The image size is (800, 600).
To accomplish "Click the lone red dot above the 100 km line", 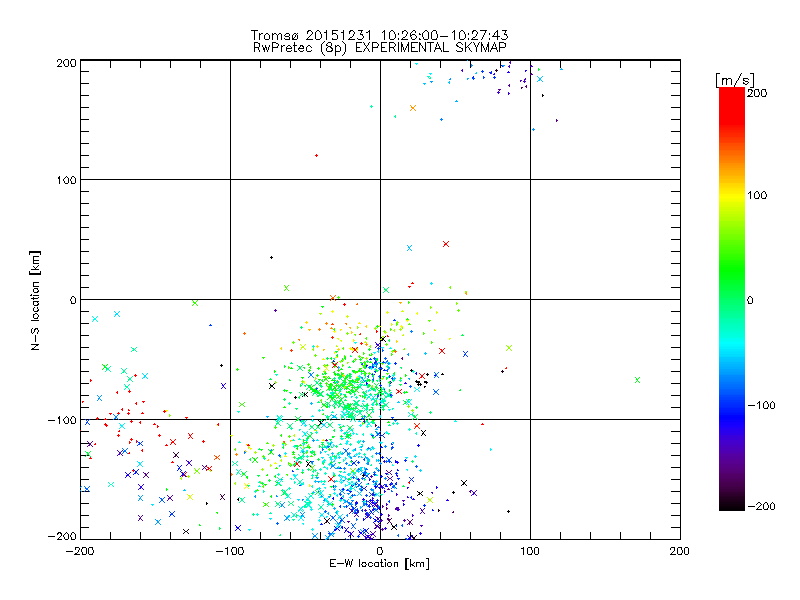I will pos(317,156).
